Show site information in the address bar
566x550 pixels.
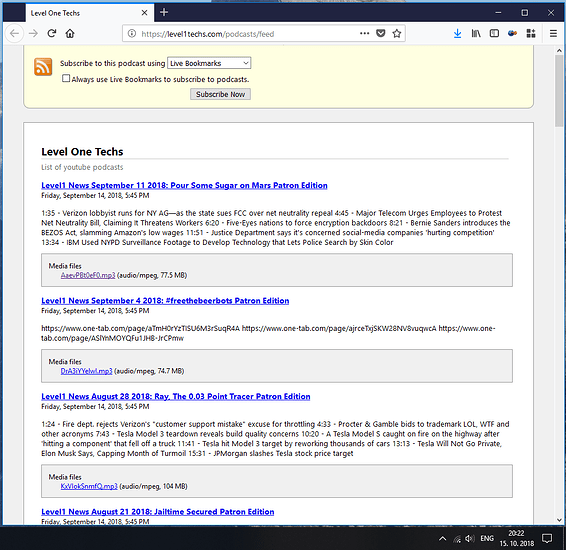[132, 34]
